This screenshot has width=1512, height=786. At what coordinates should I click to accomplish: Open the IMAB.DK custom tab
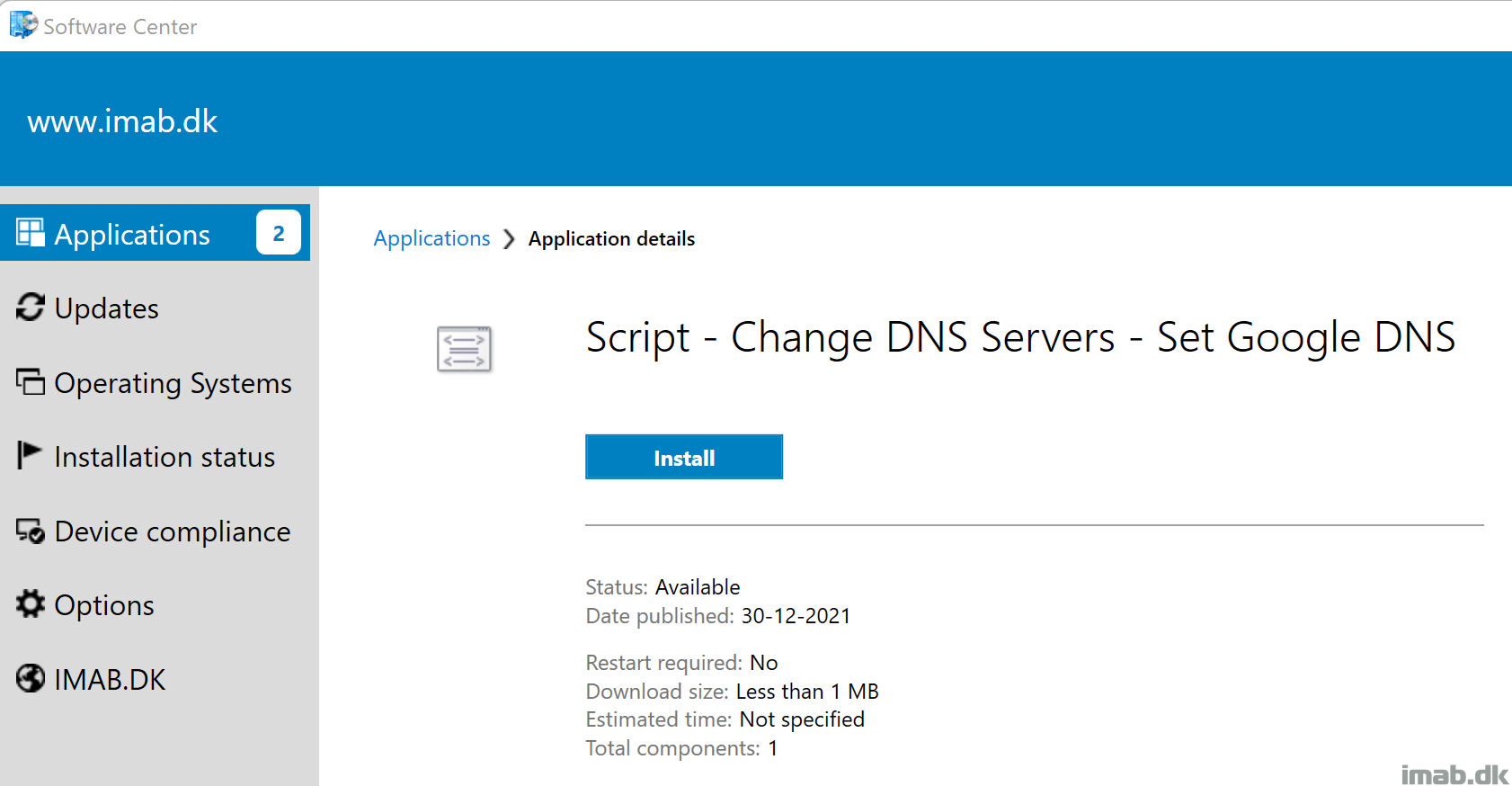pyautogui.click(x=155, y=679)
